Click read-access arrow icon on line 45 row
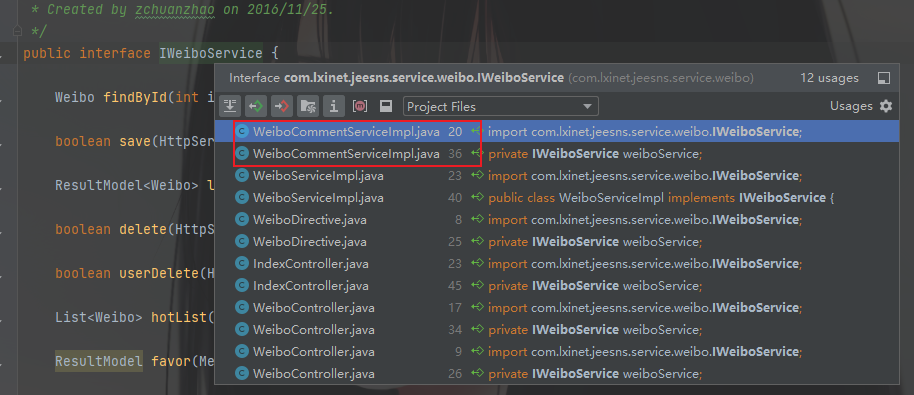914x395 pixels. (x=477, y=285)
